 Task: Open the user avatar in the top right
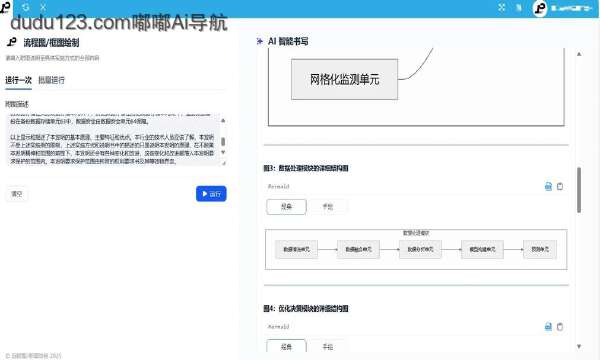pyautogui.click(x=540, y=8)
